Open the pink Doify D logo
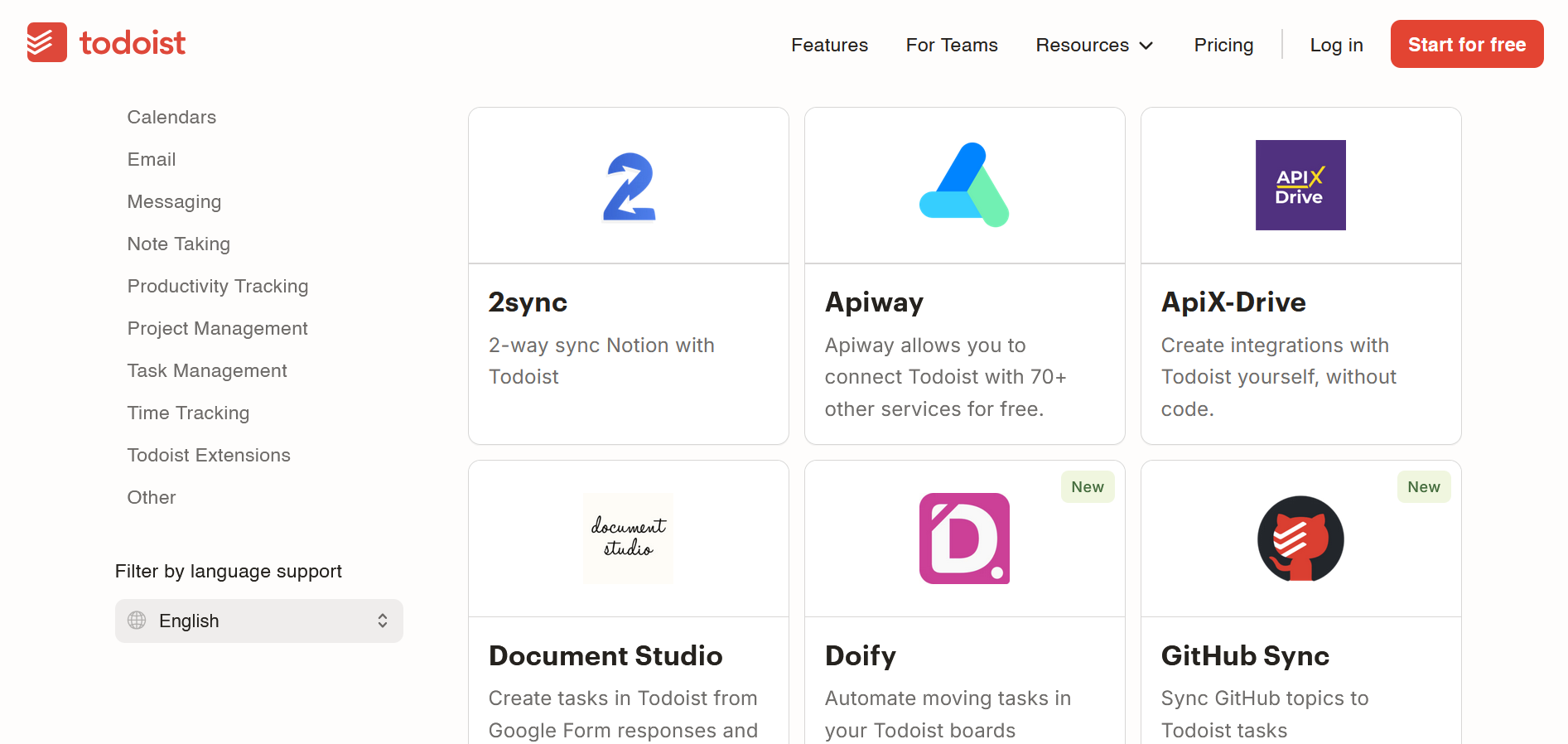The height and width of the screenshot is (744, 1568). tap(964, 539)
